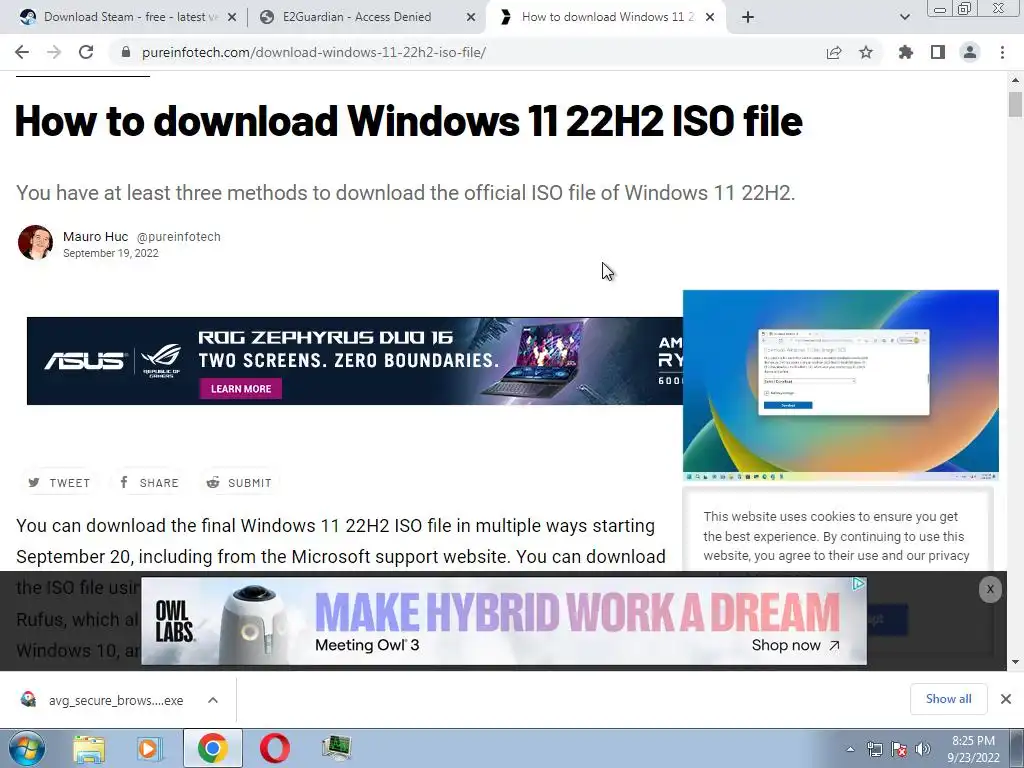Open the @pureinfotech handle link
The width and height of the screenshot is (1024, 768).
pos(178,237)
